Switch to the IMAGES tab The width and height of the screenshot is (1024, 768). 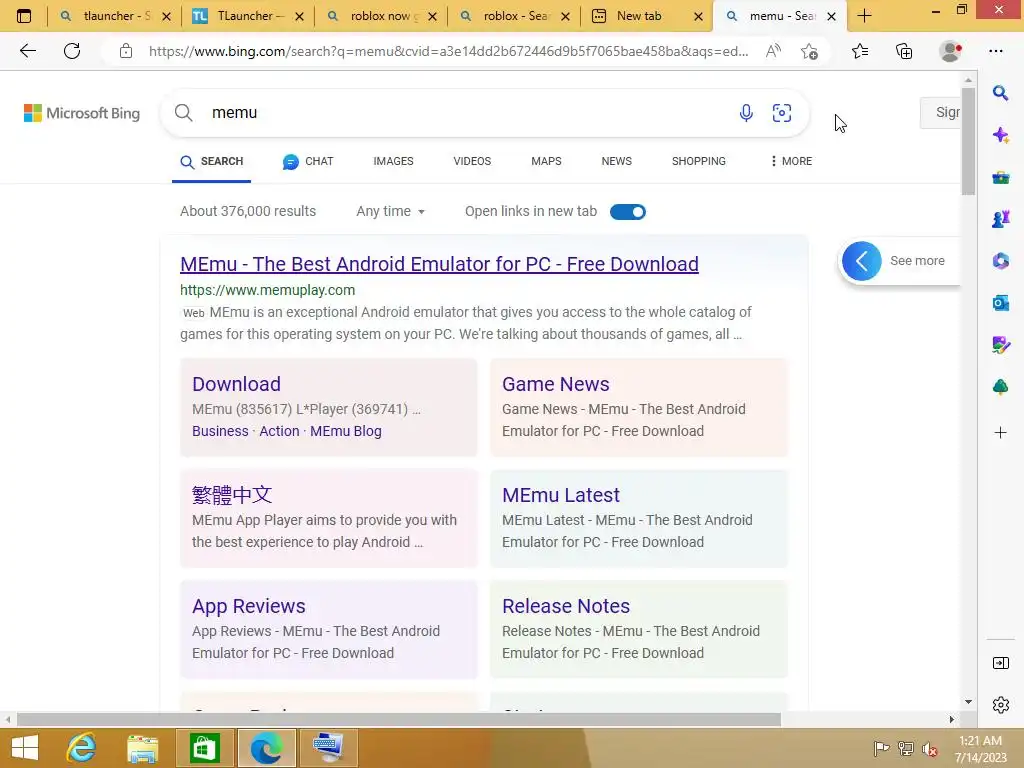pyautogui.click(x=393, y=161)
